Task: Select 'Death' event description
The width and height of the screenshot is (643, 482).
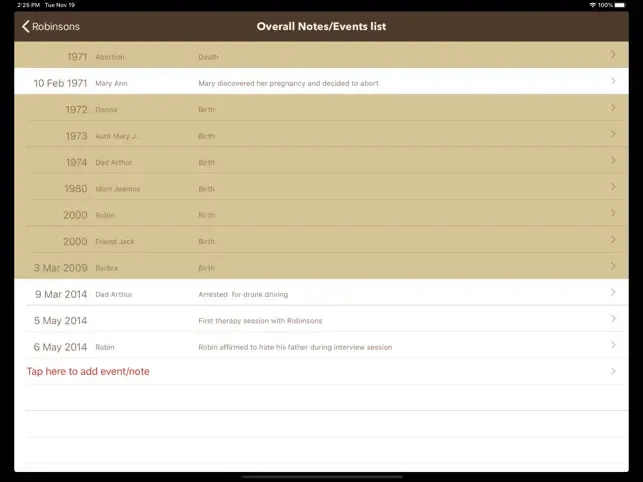Action: pyautogui.click(x=208, y=57)
